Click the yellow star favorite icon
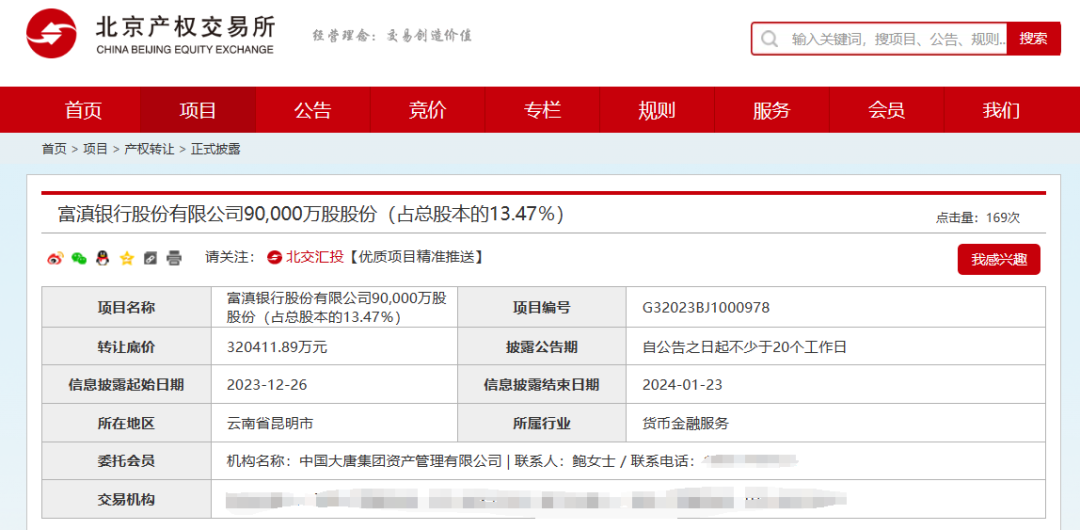Image resolution: width=1080 pixels, height=530 pixels. click(127, 258)
